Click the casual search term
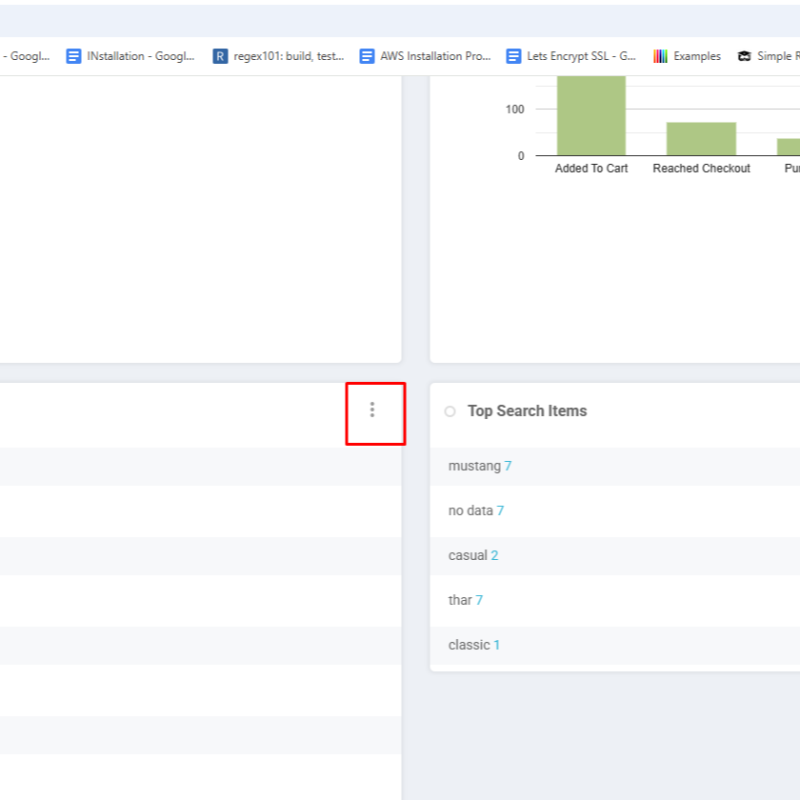The width and height of the screenshot is (800, 800). click(467, 556)
